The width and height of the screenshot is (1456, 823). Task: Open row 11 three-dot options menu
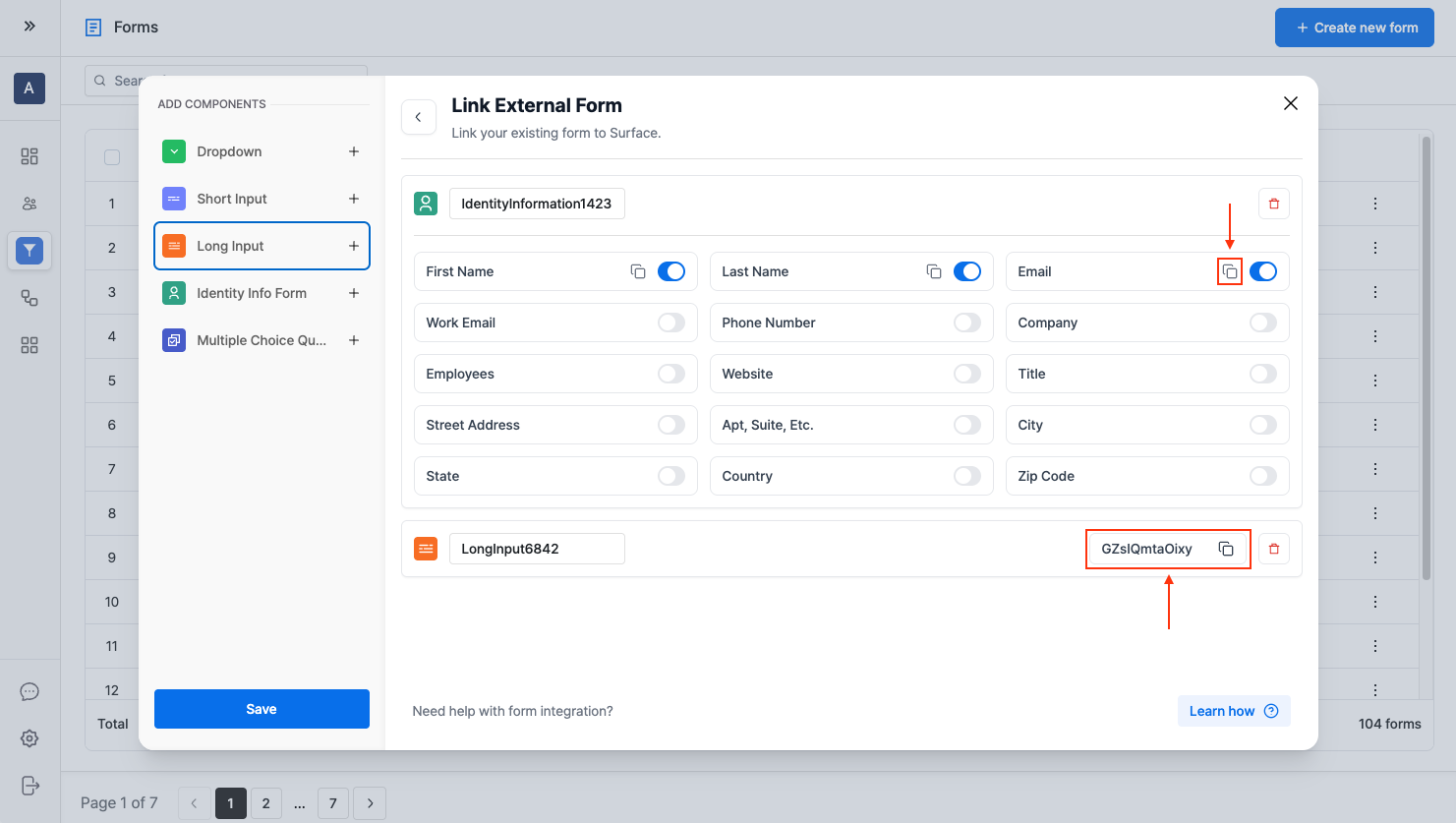[1375, 646]
